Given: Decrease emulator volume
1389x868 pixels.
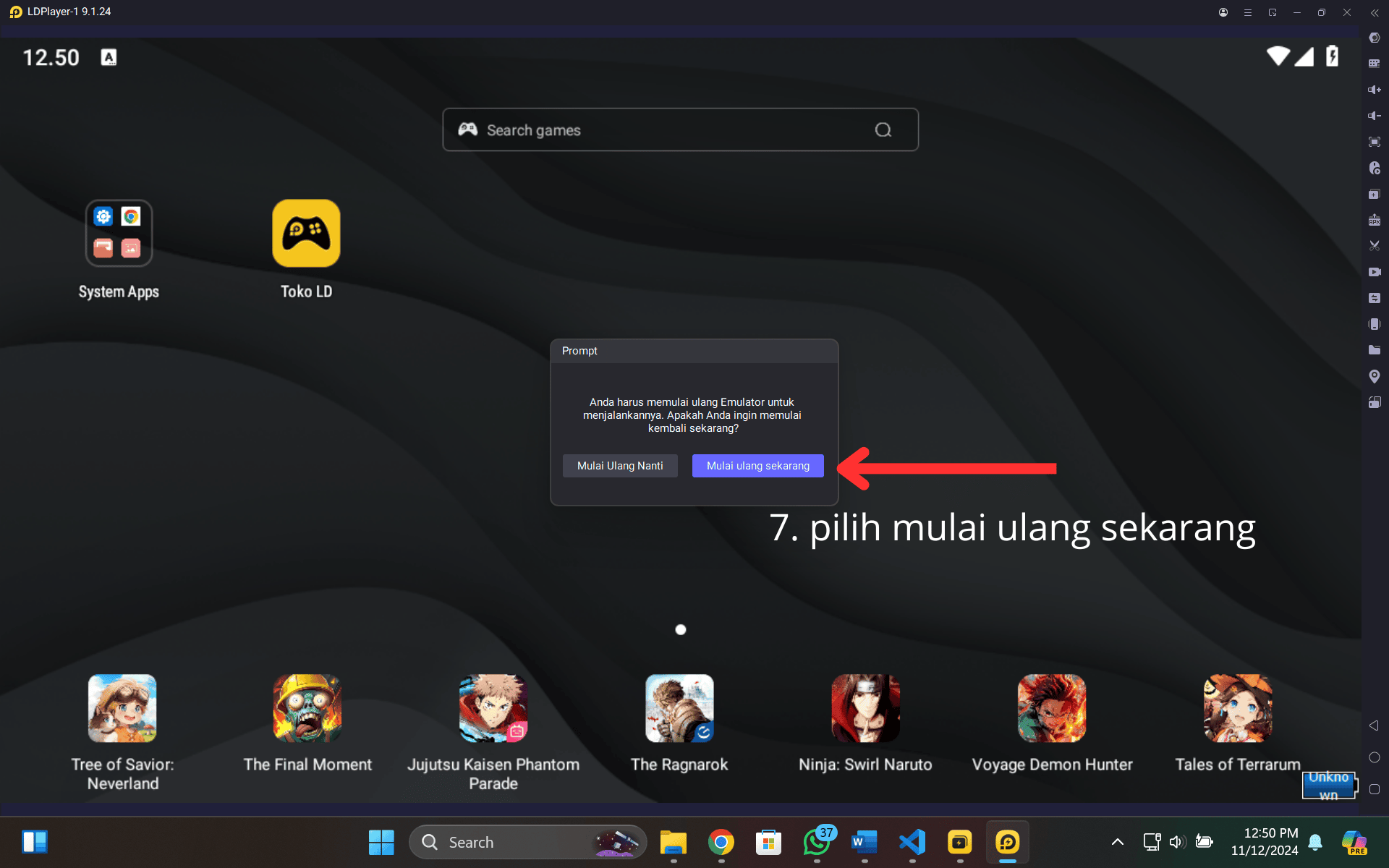Looking at the screenshot, I should tap(1375, 114).
